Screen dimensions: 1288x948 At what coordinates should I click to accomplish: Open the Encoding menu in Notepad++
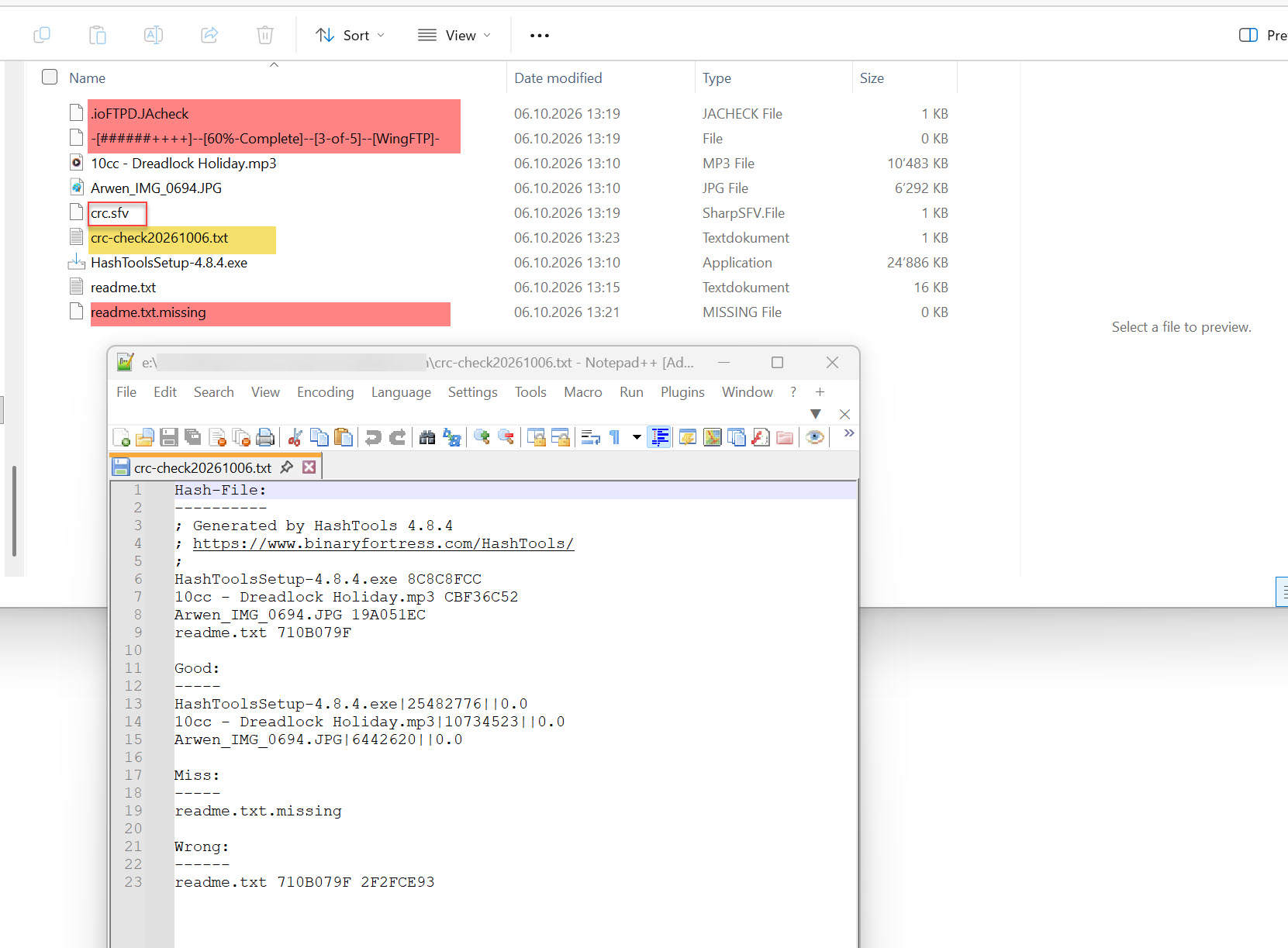tap(325, 392)
